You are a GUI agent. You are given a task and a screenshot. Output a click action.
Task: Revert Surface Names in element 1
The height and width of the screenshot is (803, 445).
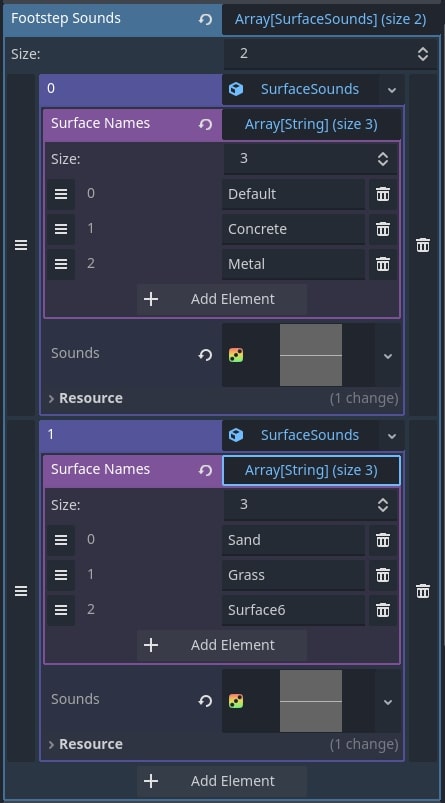click(x=205, y=470)
